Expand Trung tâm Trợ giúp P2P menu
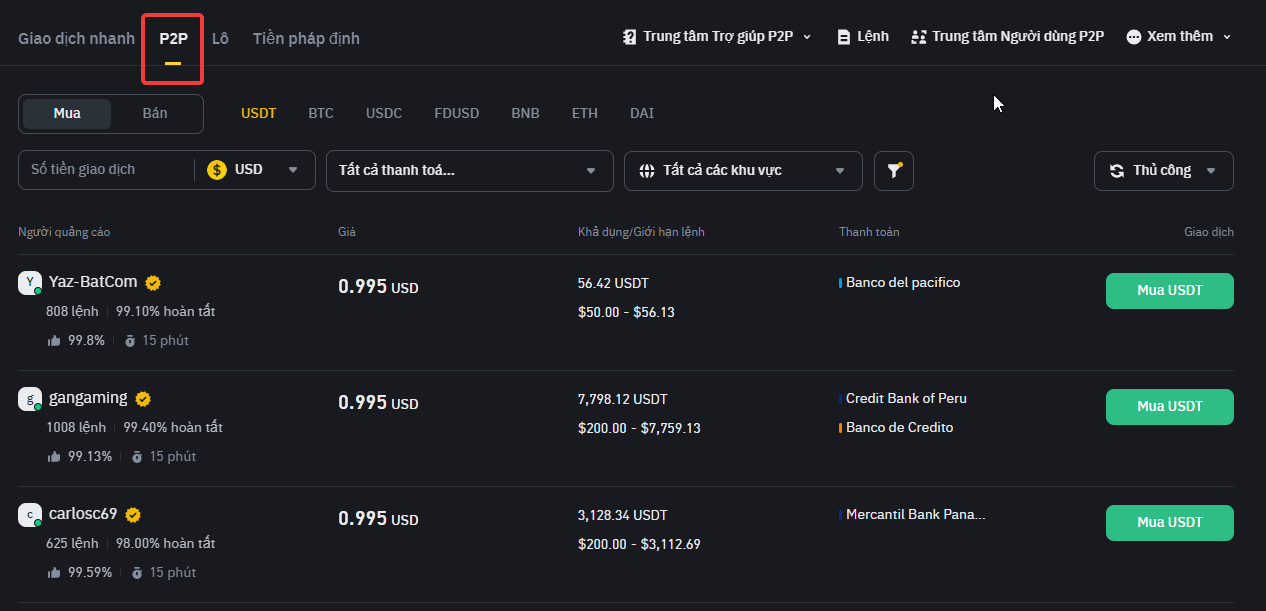1266x611 pixels. pos(717,37)
